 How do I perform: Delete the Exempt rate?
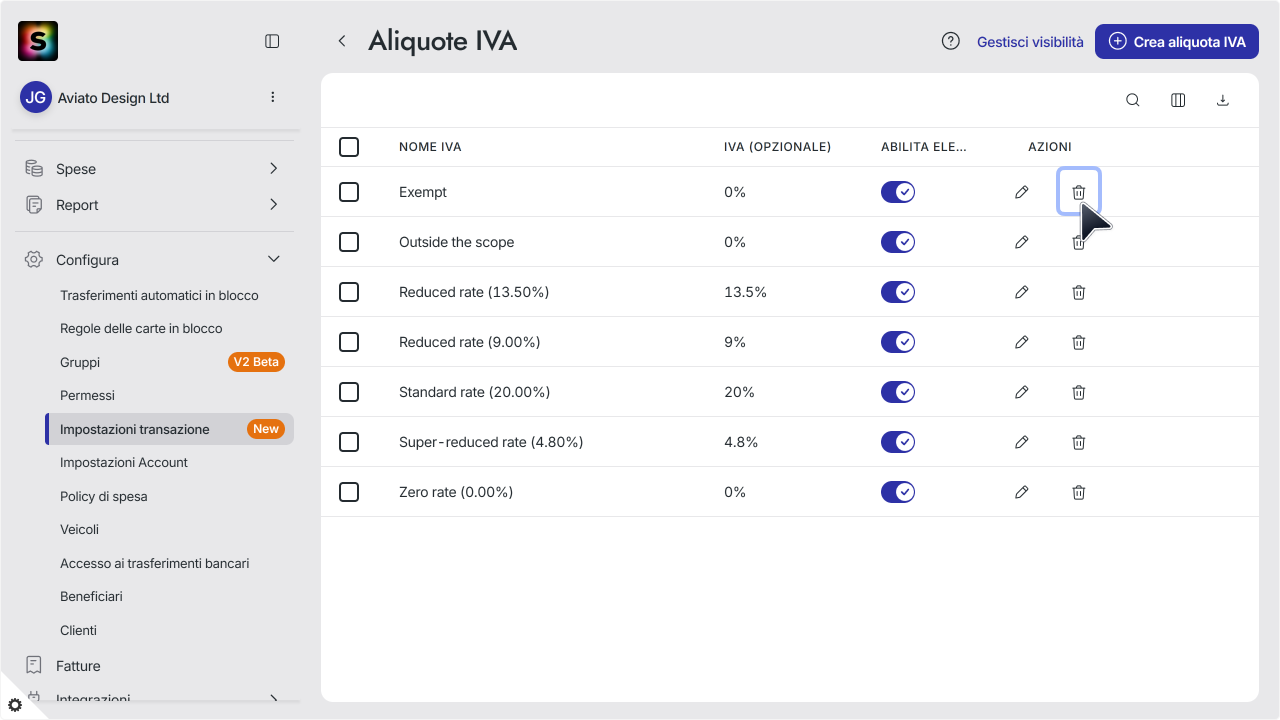1079,192
